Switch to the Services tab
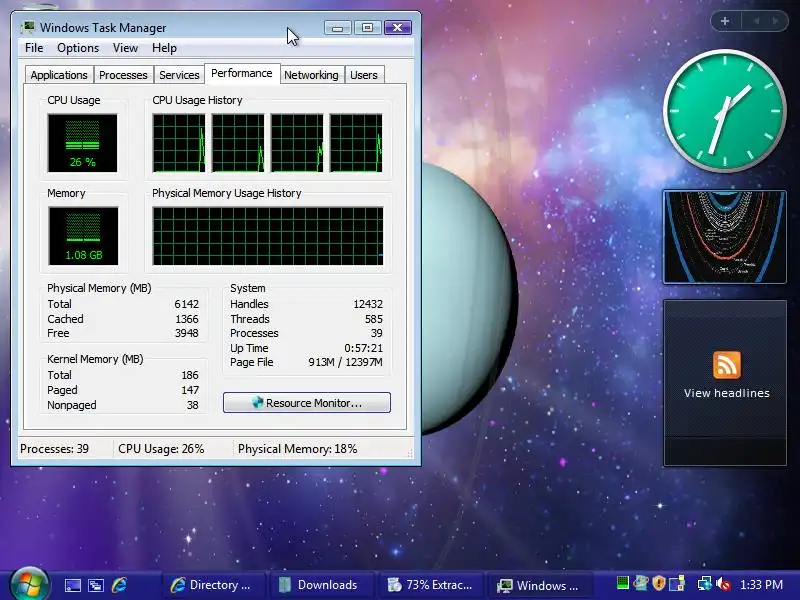800x600 pixels. tap(179, 75)
